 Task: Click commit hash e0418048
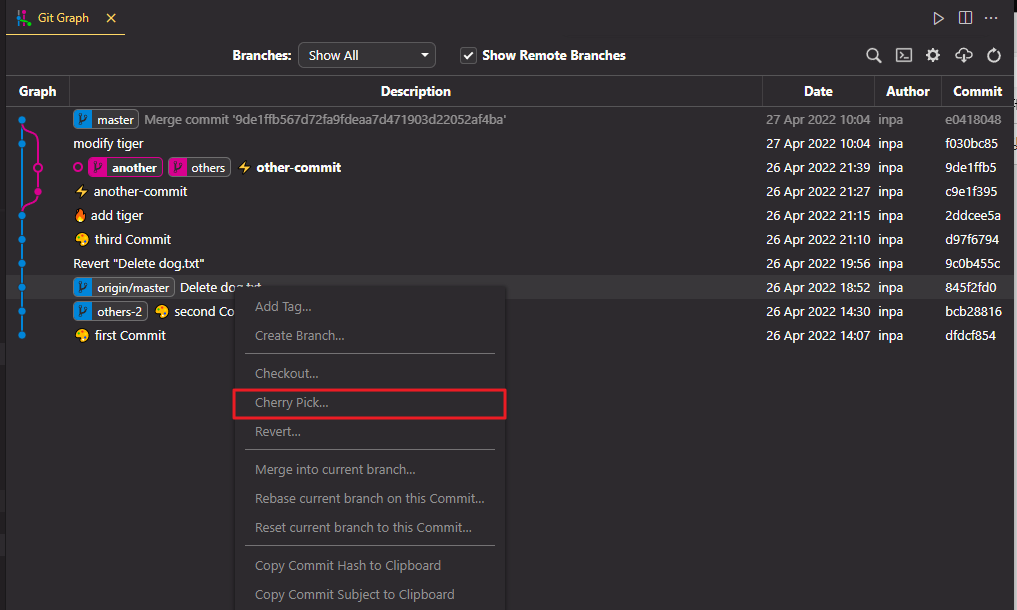pyautogui.click(x=973, y=119)
